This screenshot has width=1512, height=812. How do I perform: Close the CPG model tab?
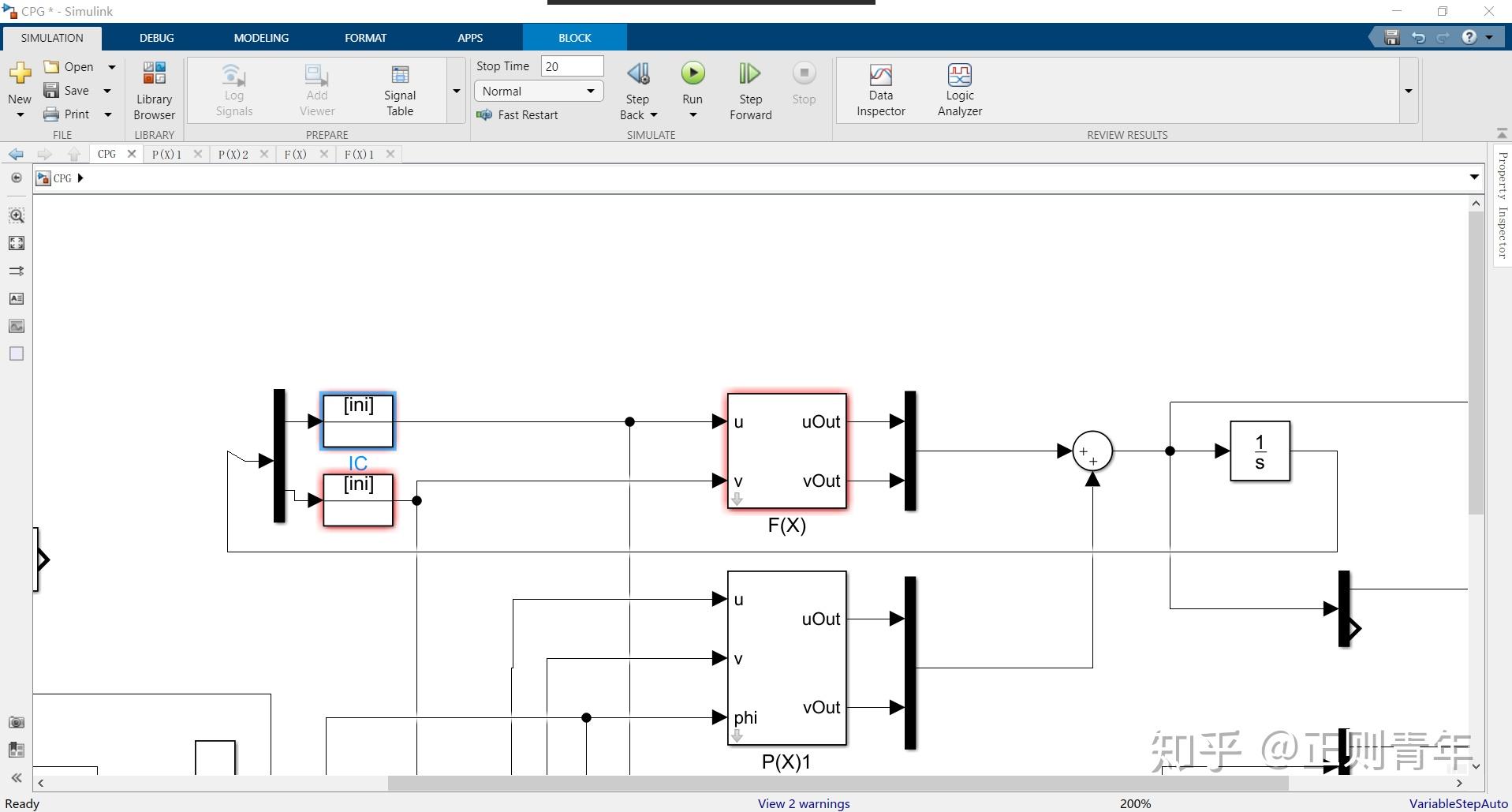[132, 154]
